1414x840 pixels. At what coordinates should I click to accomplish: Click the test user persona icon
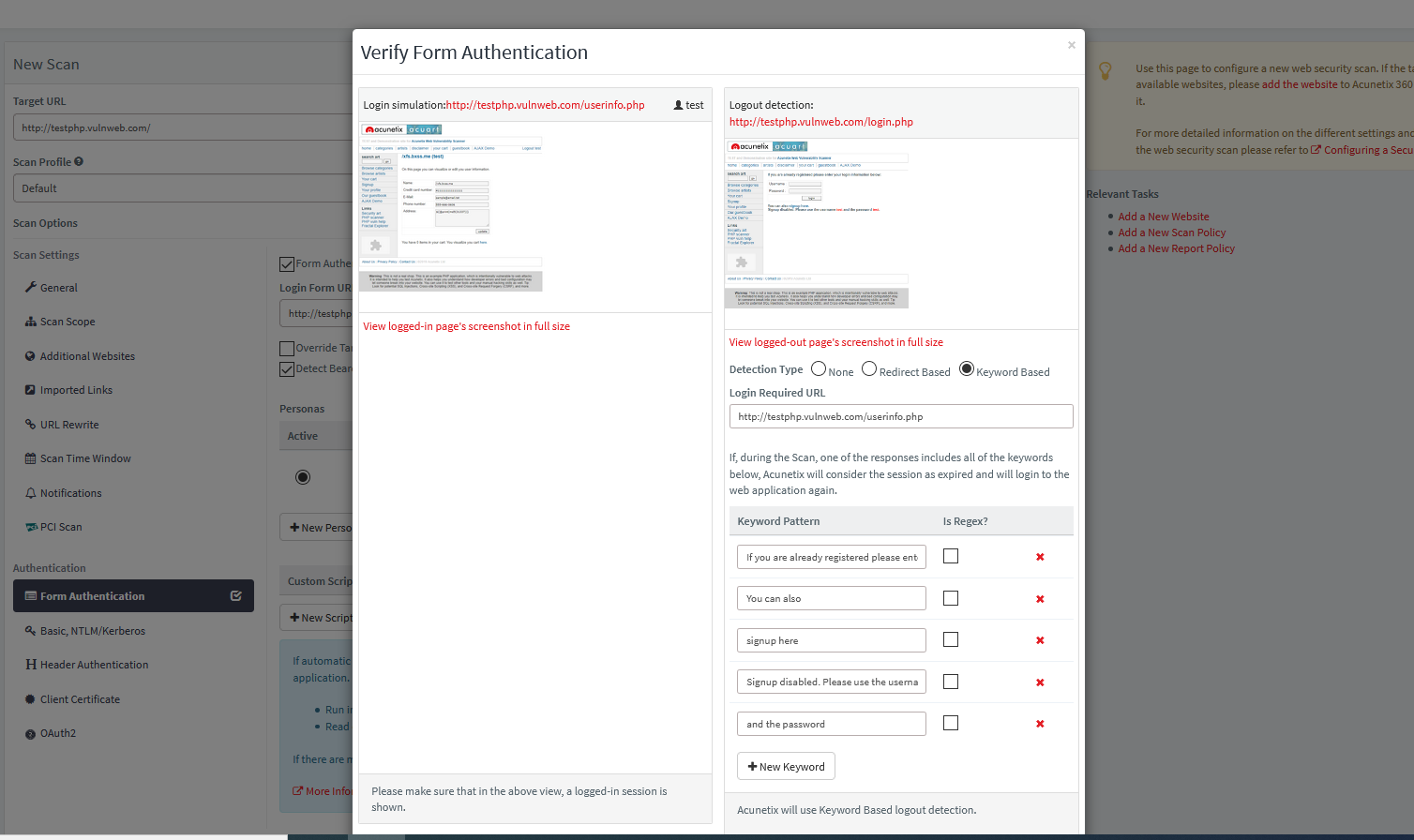point(678,105)
